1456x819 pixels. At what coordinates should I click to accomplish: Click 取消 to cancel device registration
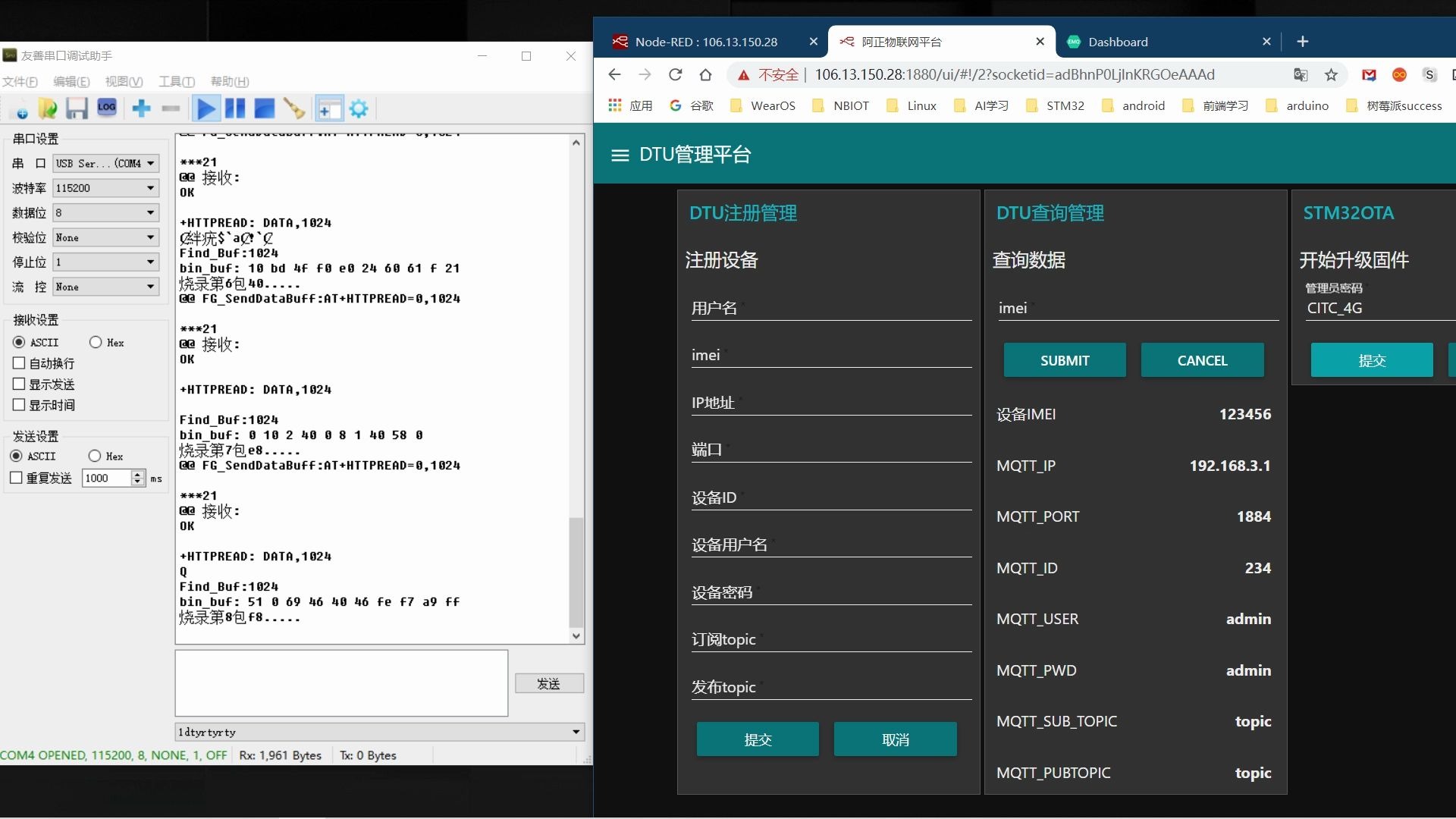(895, 739)
